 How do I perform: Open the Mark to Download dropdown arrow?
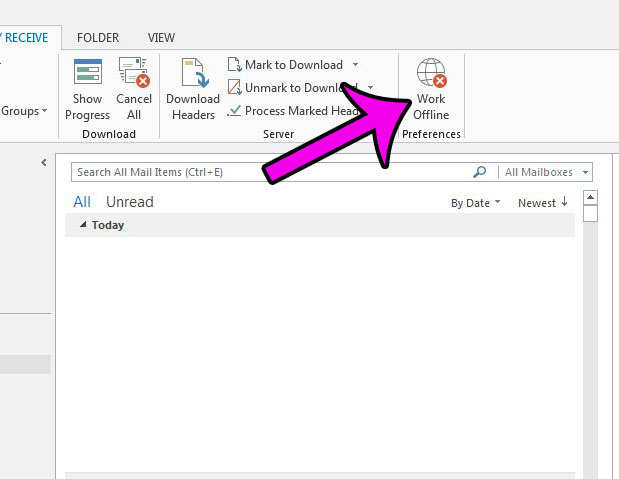click(355, 64)
